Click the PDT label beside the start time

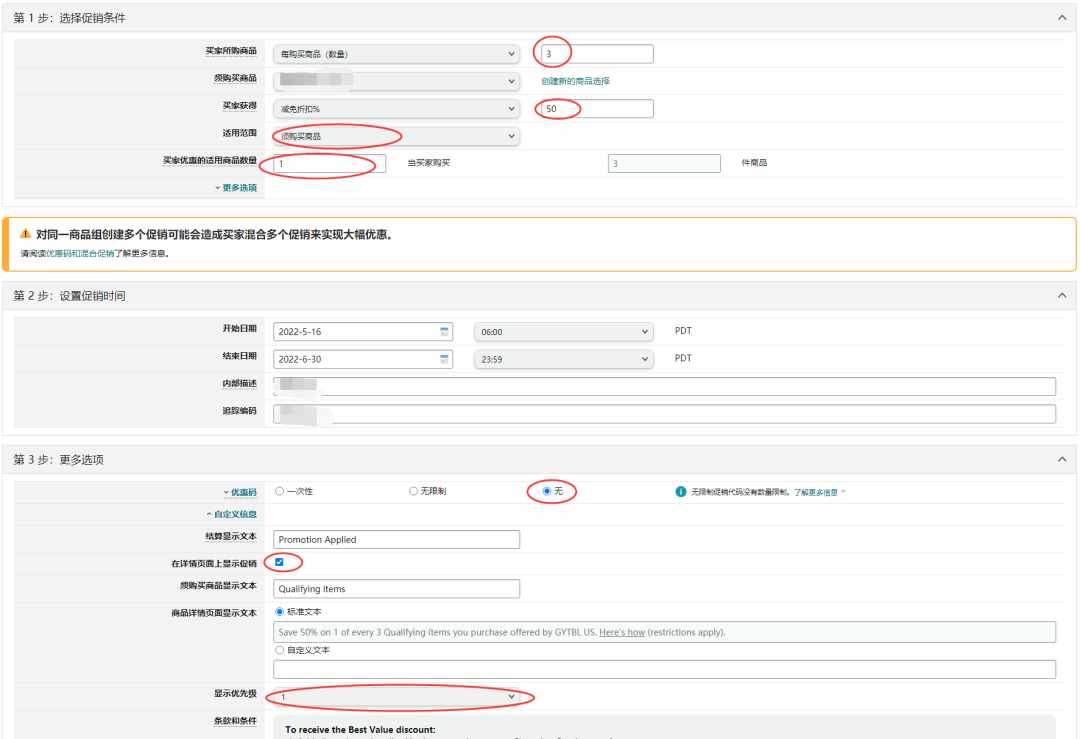[x=683, y=331]
